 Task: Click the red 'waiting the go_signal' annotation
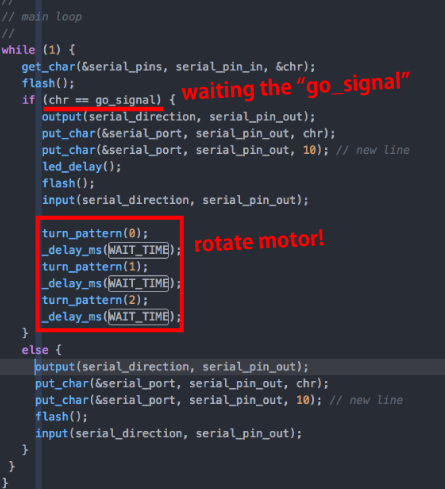pyautogui.click(x=296, y=87)
